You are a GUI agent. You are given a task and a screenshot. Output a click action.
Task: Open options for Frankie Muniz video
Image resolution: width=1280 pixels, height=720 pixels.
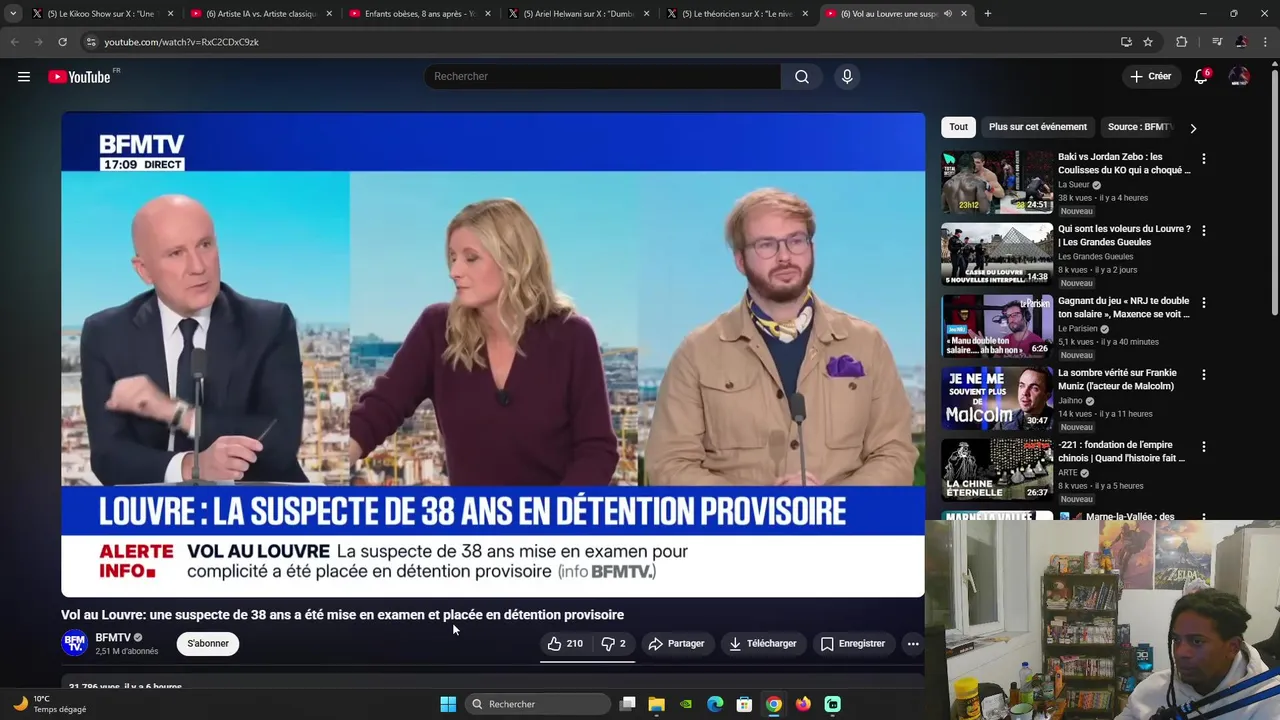(1204, 375)
